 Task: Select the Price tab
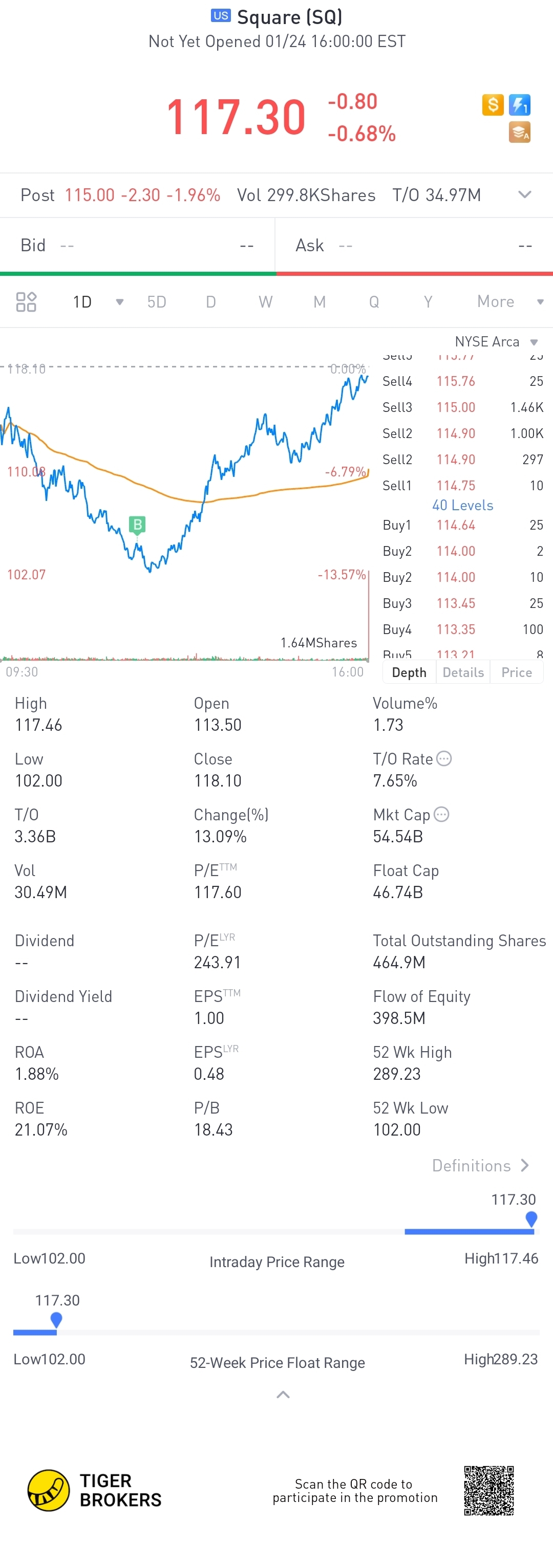pyautogui.click(x=517, y=672)
